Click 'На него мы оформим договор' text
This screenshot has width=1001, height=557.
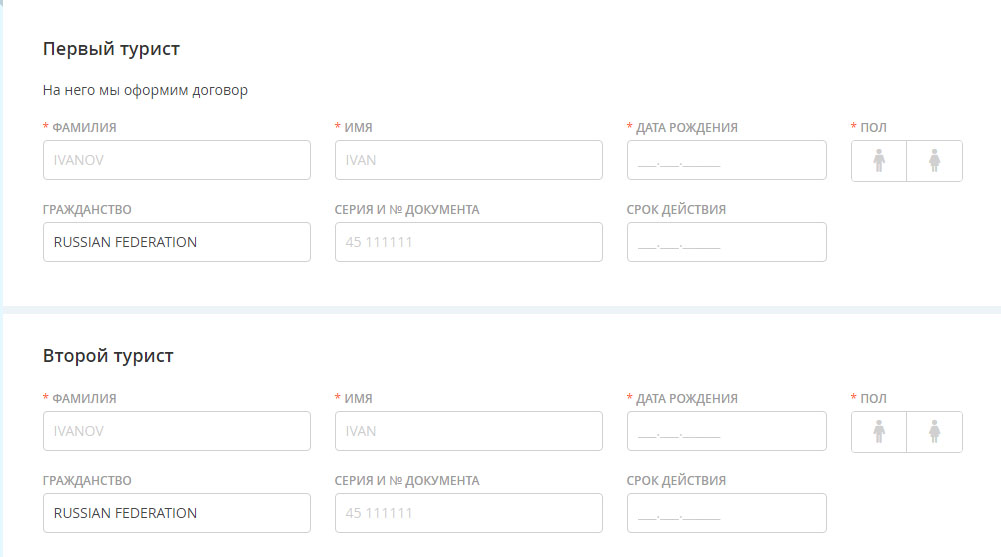coord(145,90)
